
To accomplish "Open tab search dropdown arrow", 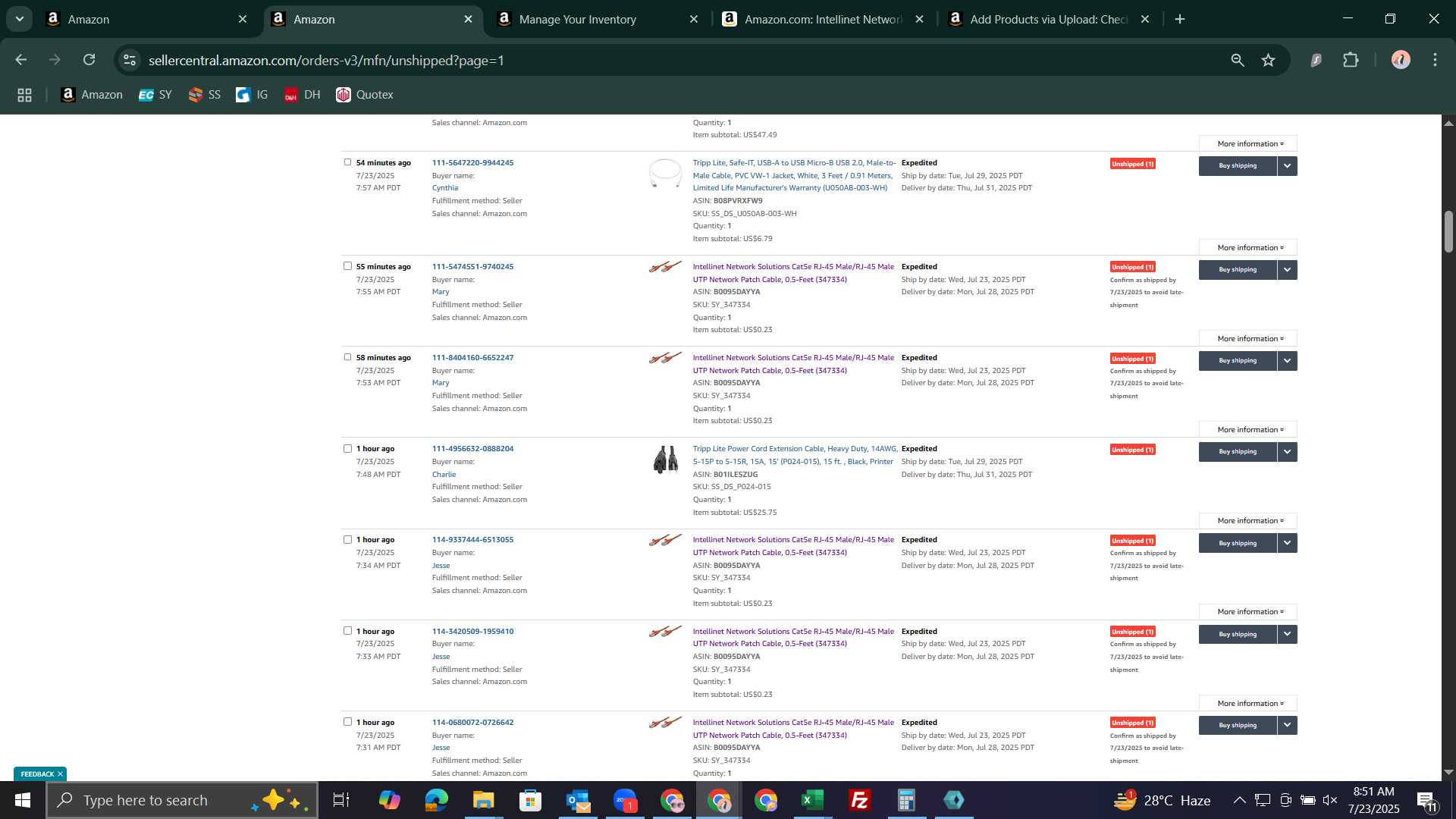I will coord(20,19).
